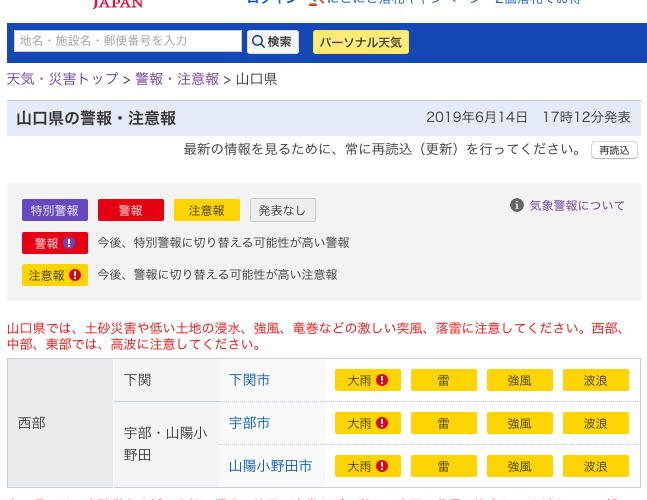Click 大雨 advisory badge for 山陽小野田市
Screen dimensions: 647x500
[x=367, y=466]
